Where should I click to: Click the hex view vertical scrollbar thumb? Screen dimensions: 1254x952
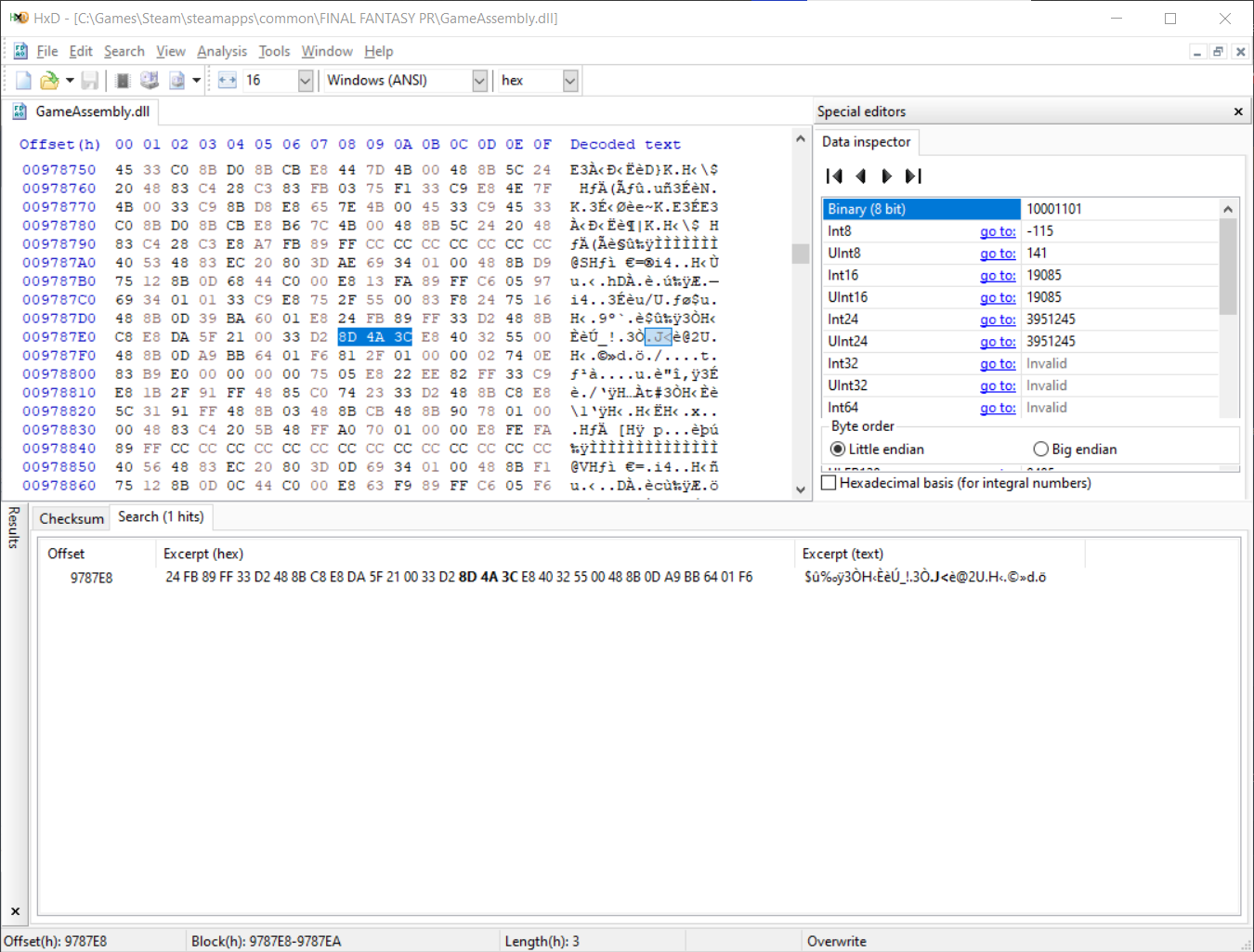point(801,254)
